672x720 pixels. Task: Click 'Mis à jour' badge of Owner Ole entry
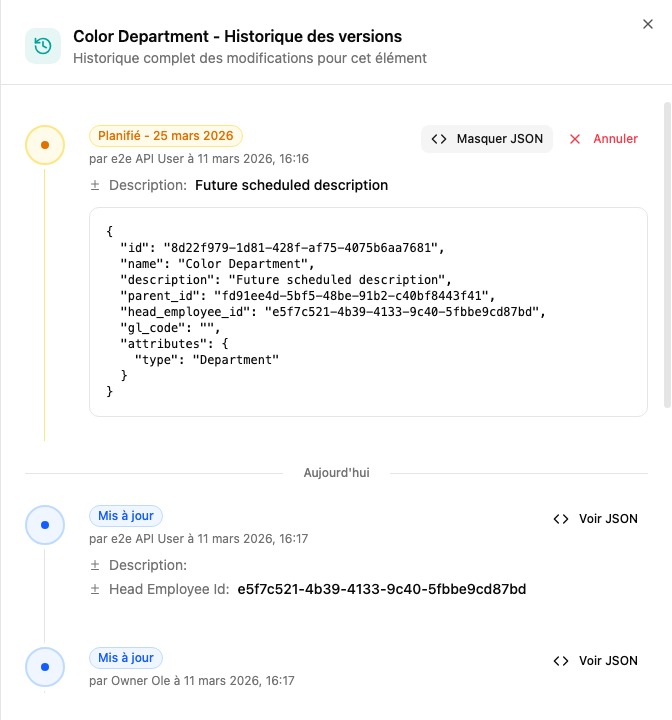126,658
